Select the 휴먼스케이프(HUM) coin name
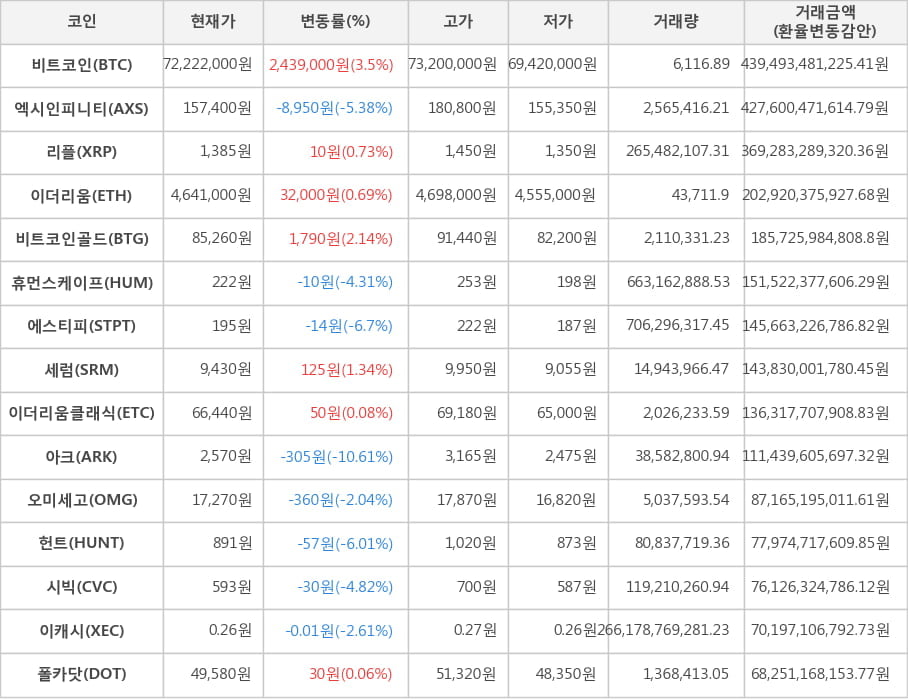 [x=82, y=283]
